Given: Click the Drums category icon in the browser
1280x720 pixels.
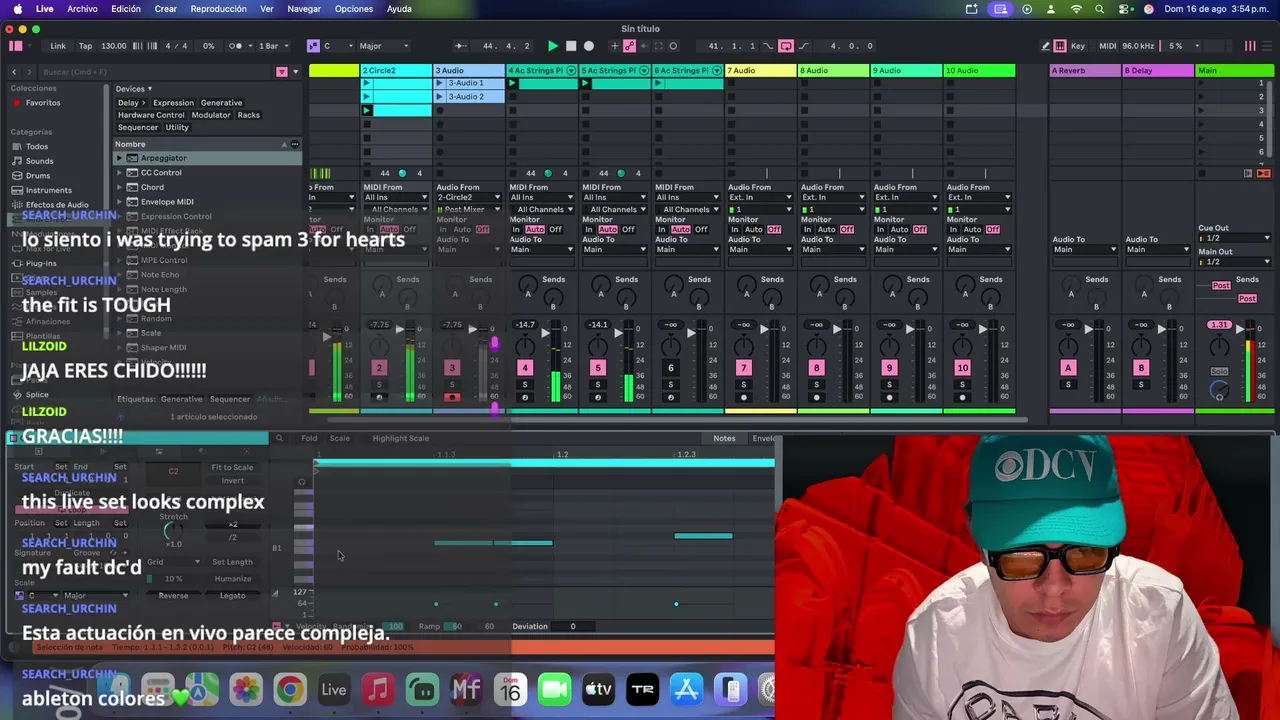Looking at the screenshot, I should click(17, 176).
